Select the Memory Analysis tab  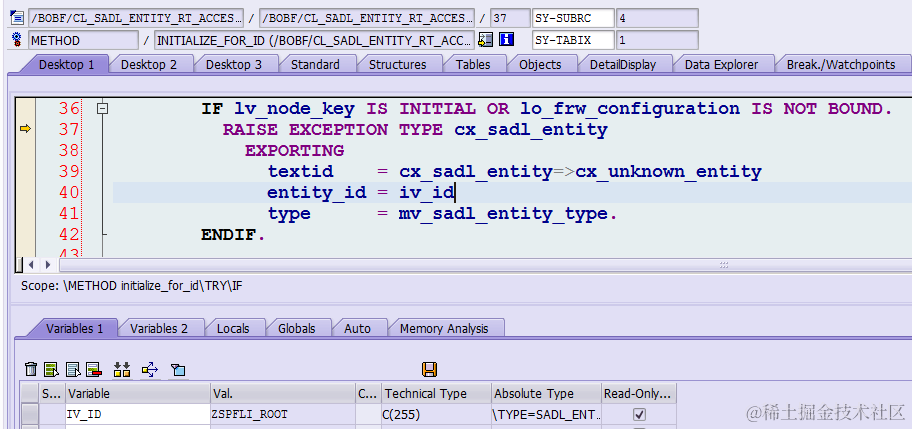coord(444,328)
